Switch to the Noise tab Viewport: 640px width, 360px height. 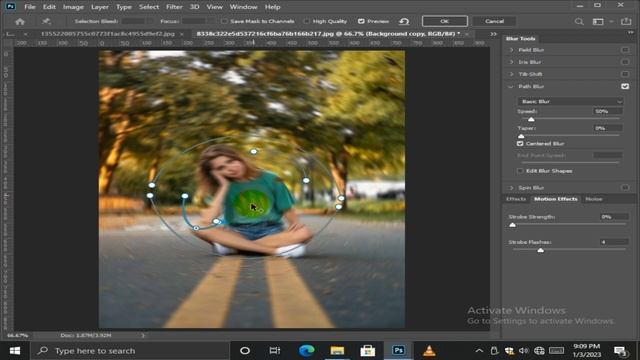point(594,199)
